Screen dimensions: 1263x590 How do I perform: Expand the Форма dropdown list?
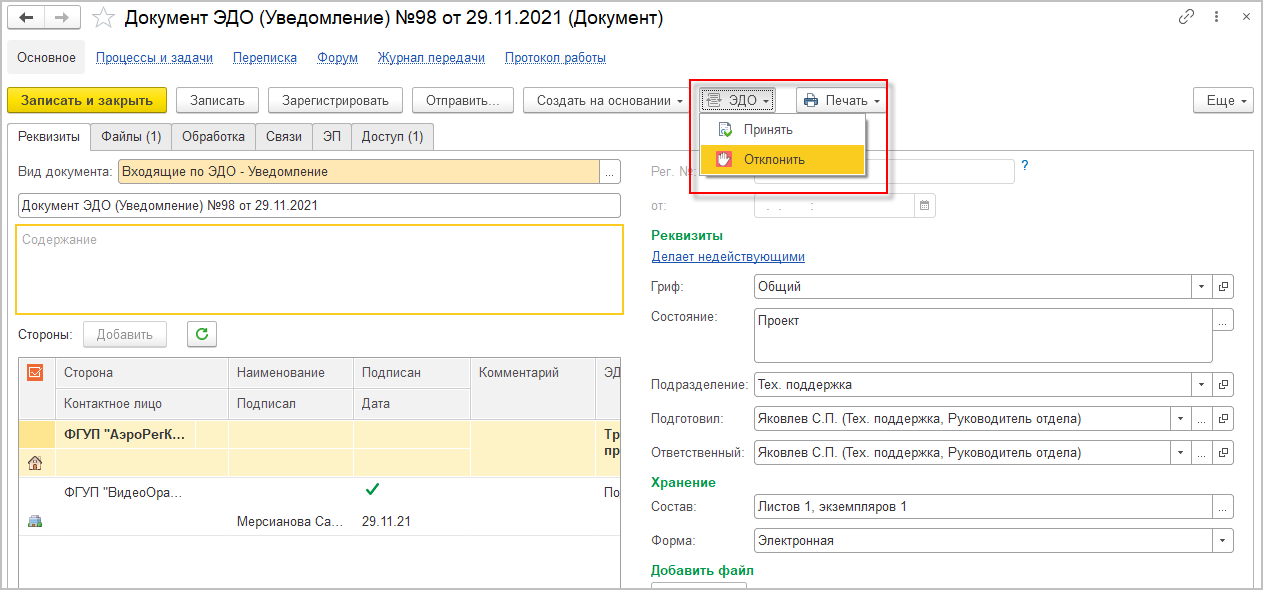click(x=1223, y=541)
